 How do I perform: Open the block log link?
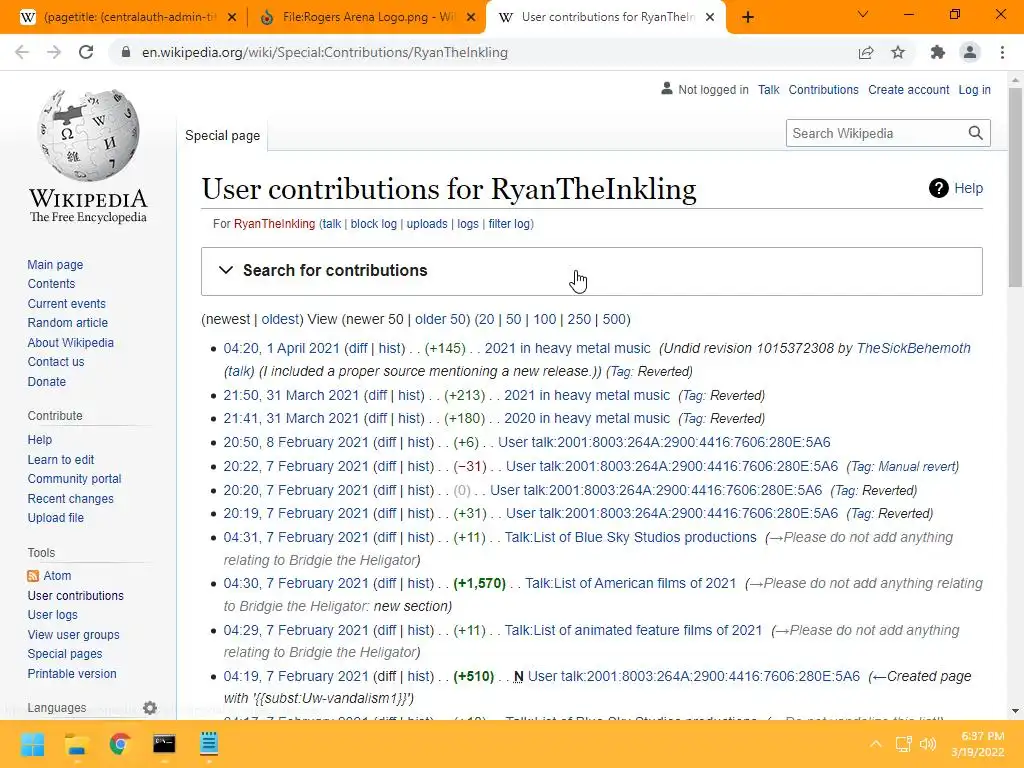374,224
